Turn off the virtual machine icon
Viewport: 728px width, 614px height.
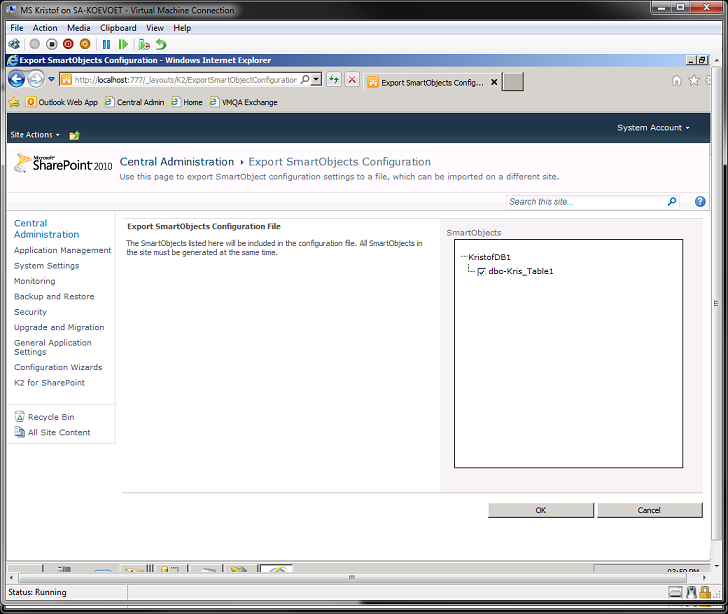(52, 44)
